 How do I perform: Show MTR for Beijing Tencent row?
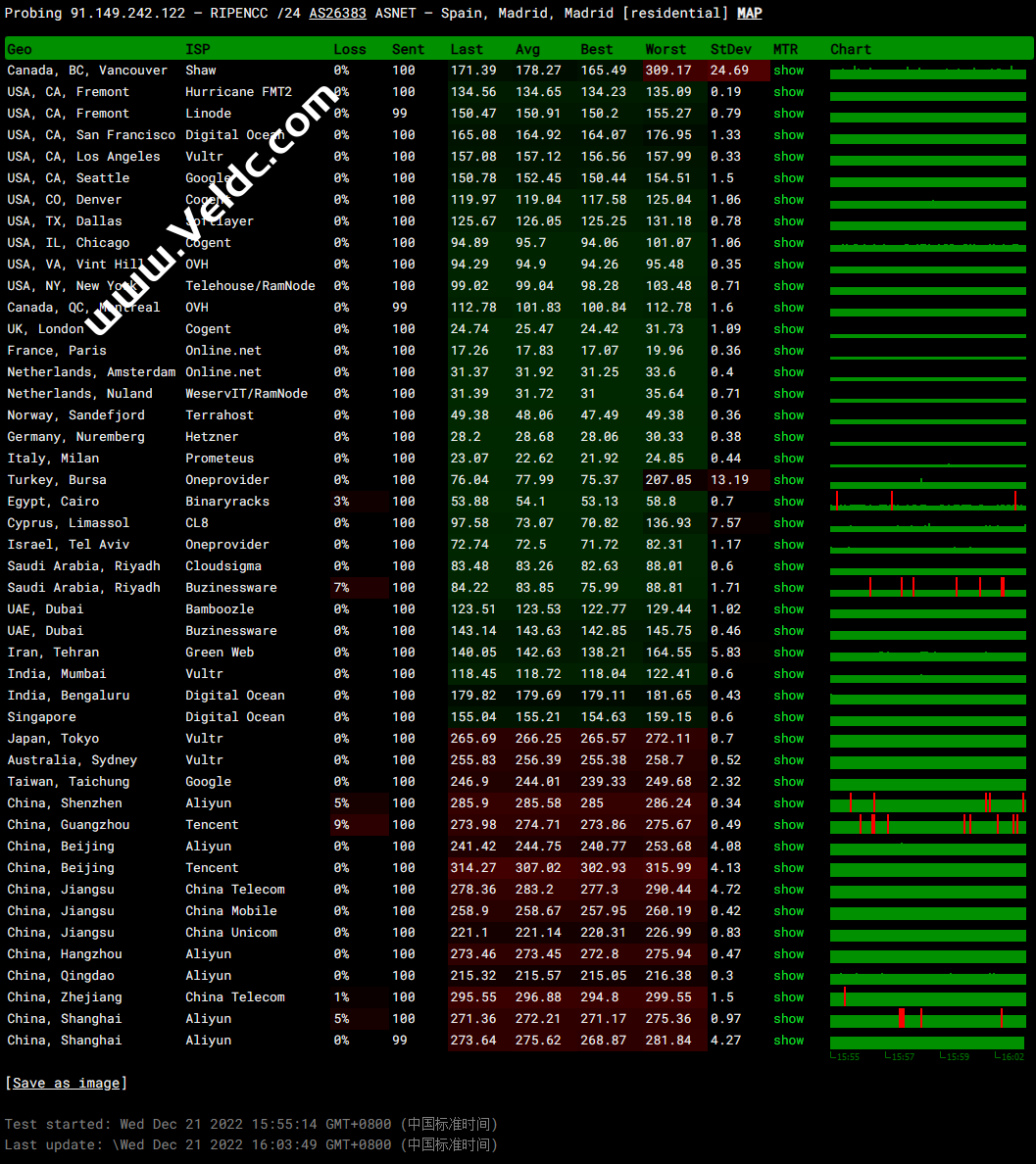pyautogui.click(x=788, y=867)
